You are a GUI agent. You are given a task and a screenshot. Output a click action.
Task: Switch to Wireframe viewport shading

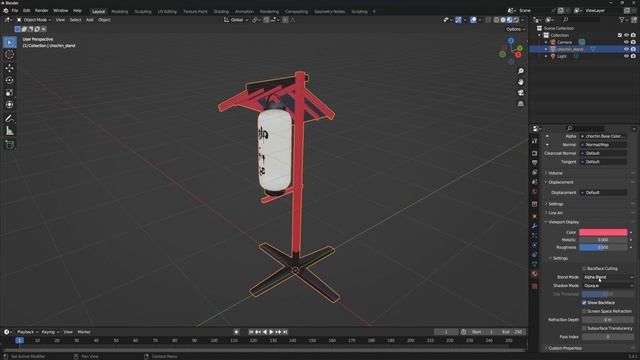pyautogui.click(x=497, y=20)
